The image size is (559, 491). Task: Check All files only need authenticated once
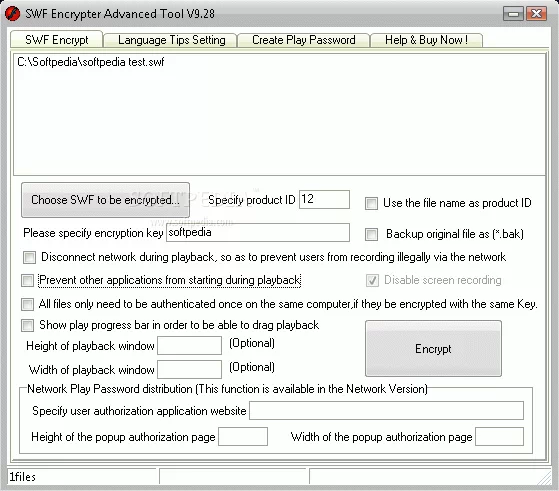[x=27, y=304]
